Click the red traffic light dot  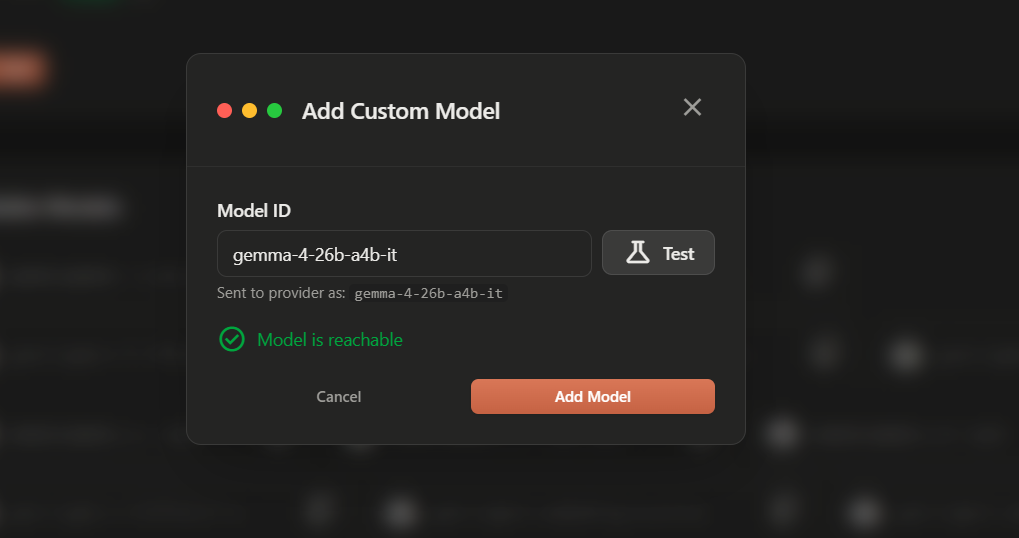point(225,111)
